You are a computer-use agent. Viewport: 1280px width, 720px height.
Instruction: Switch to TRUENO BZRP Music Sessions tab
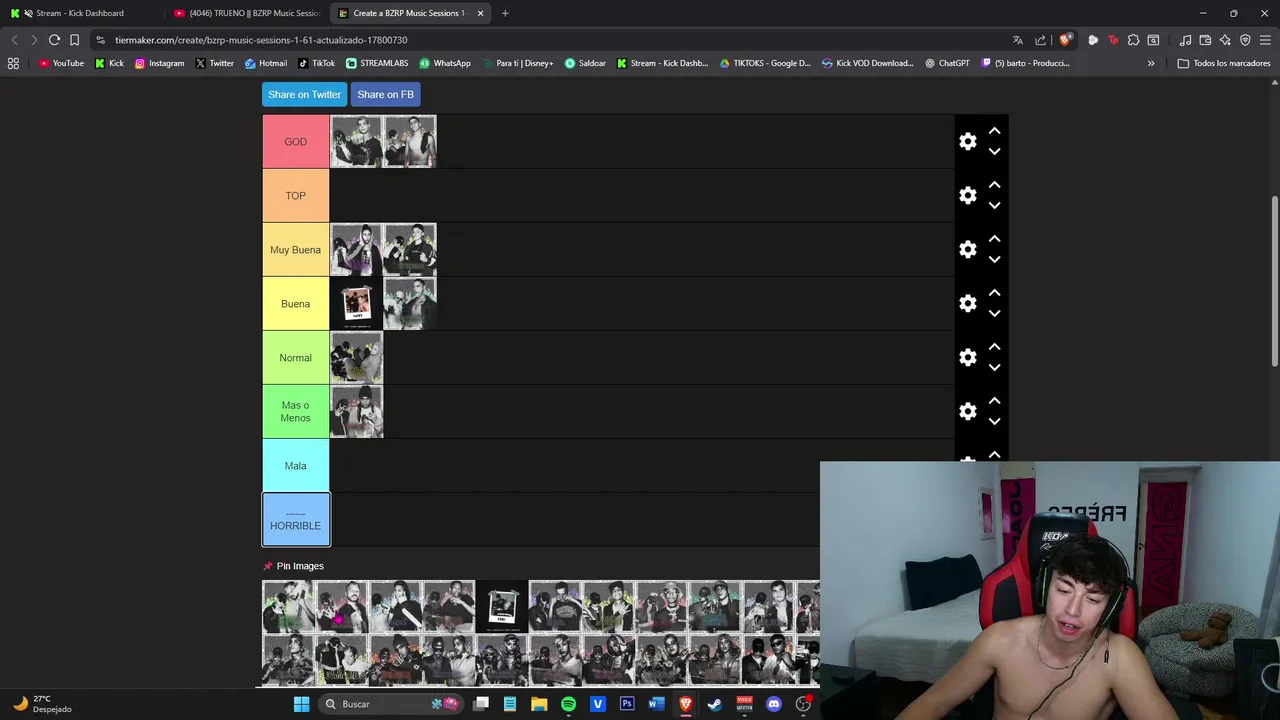pyautogui.click(x=246, y=13)
